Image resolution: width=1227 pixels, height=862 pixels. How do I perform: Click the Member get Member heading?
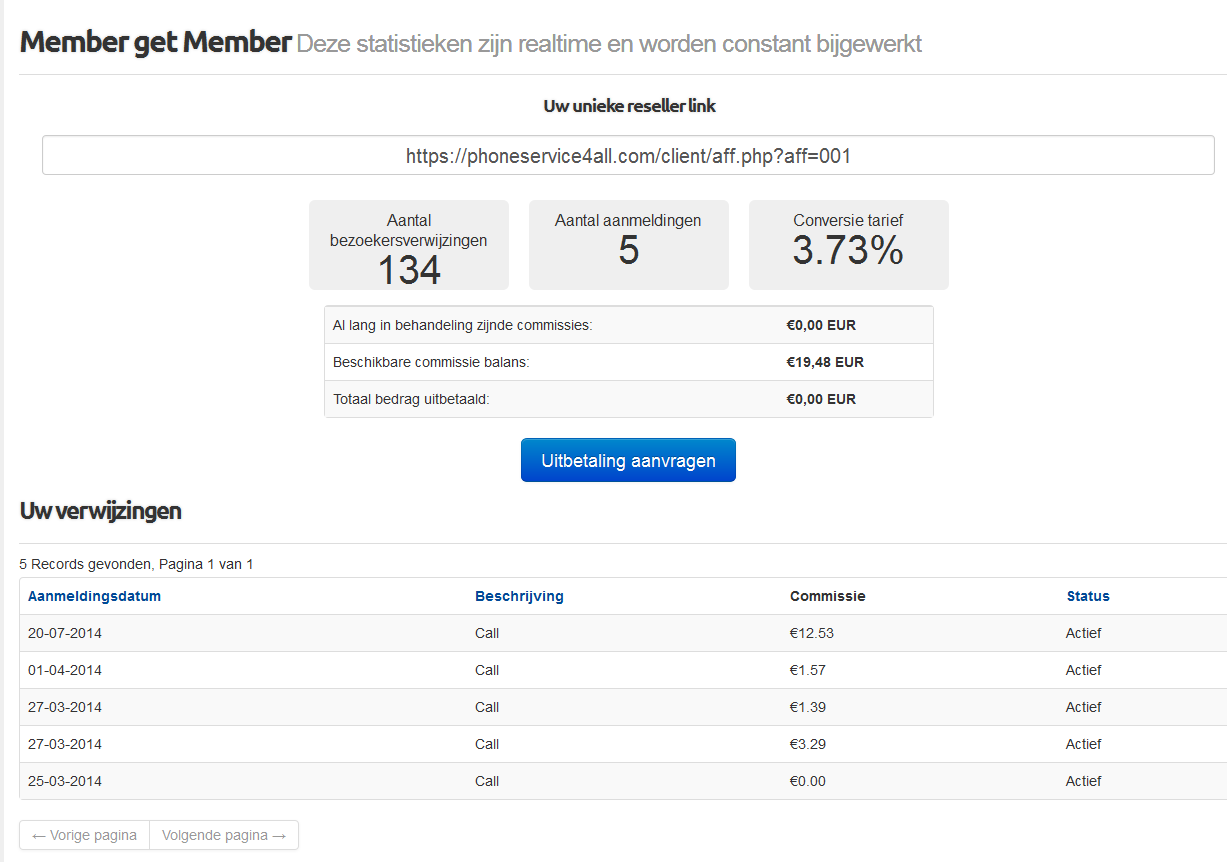click(154, 42)
